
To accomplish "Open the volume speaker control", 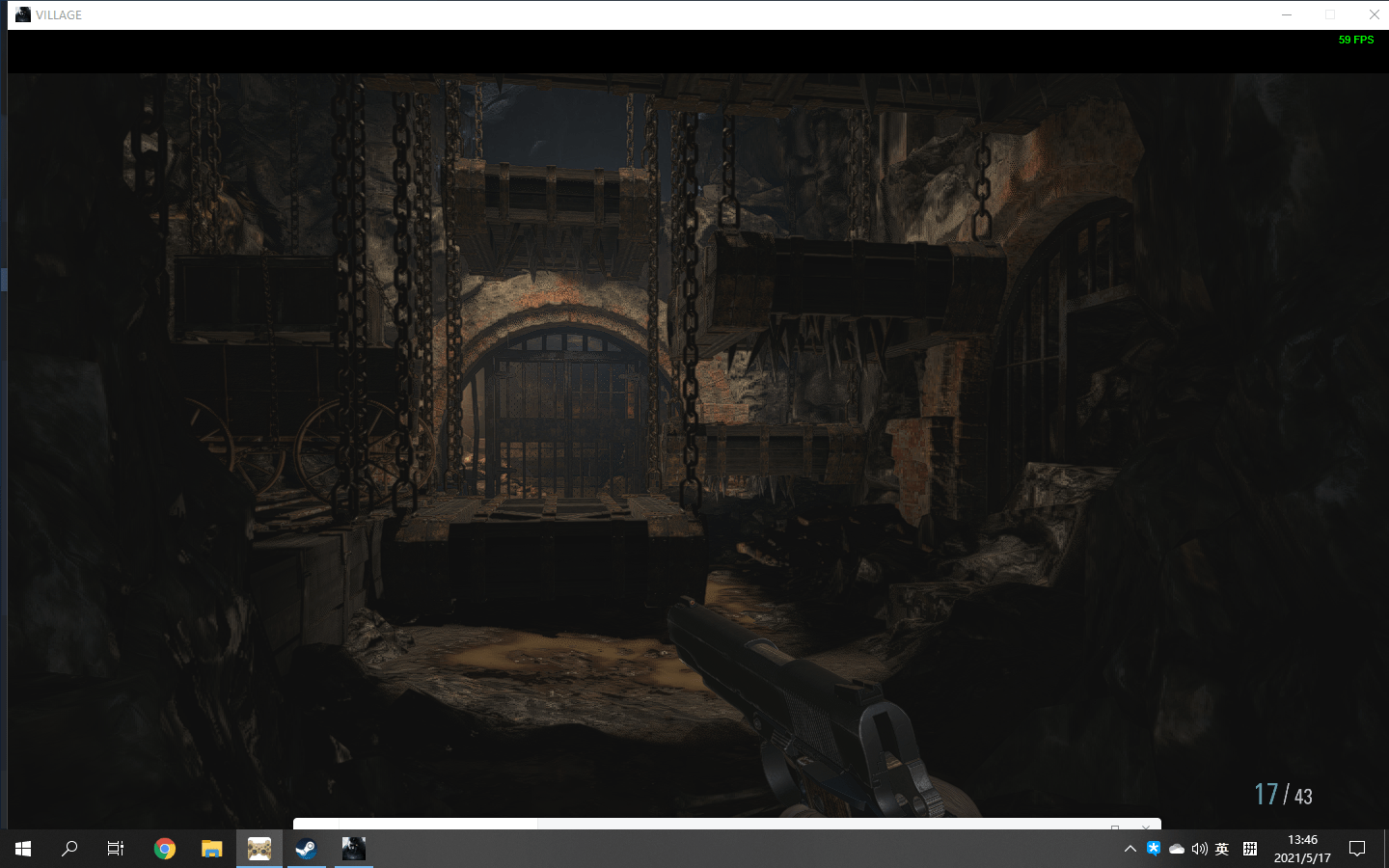I will pos(1200,849).
